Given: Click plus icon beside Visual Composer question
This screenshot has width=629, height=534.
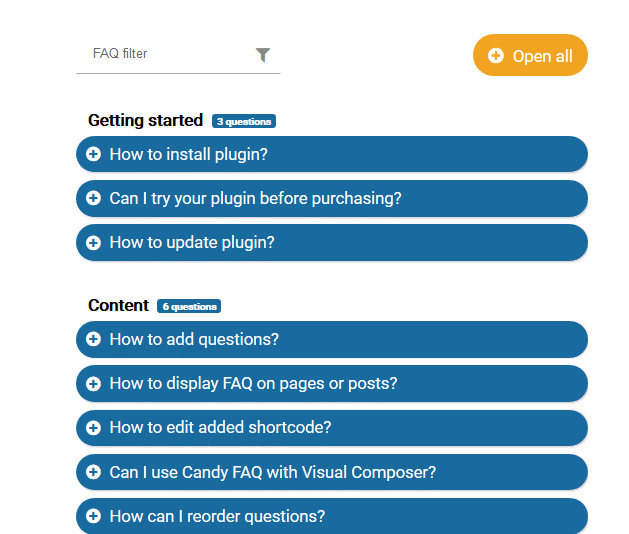Looking at the screenshot, I should click(x=93, y=472).
